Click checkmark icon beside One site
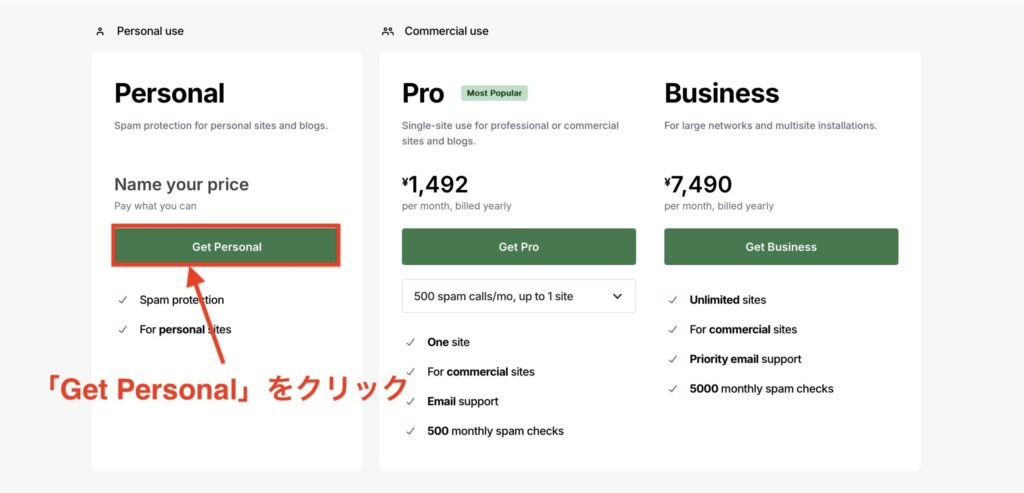 [x=410, y=342]
